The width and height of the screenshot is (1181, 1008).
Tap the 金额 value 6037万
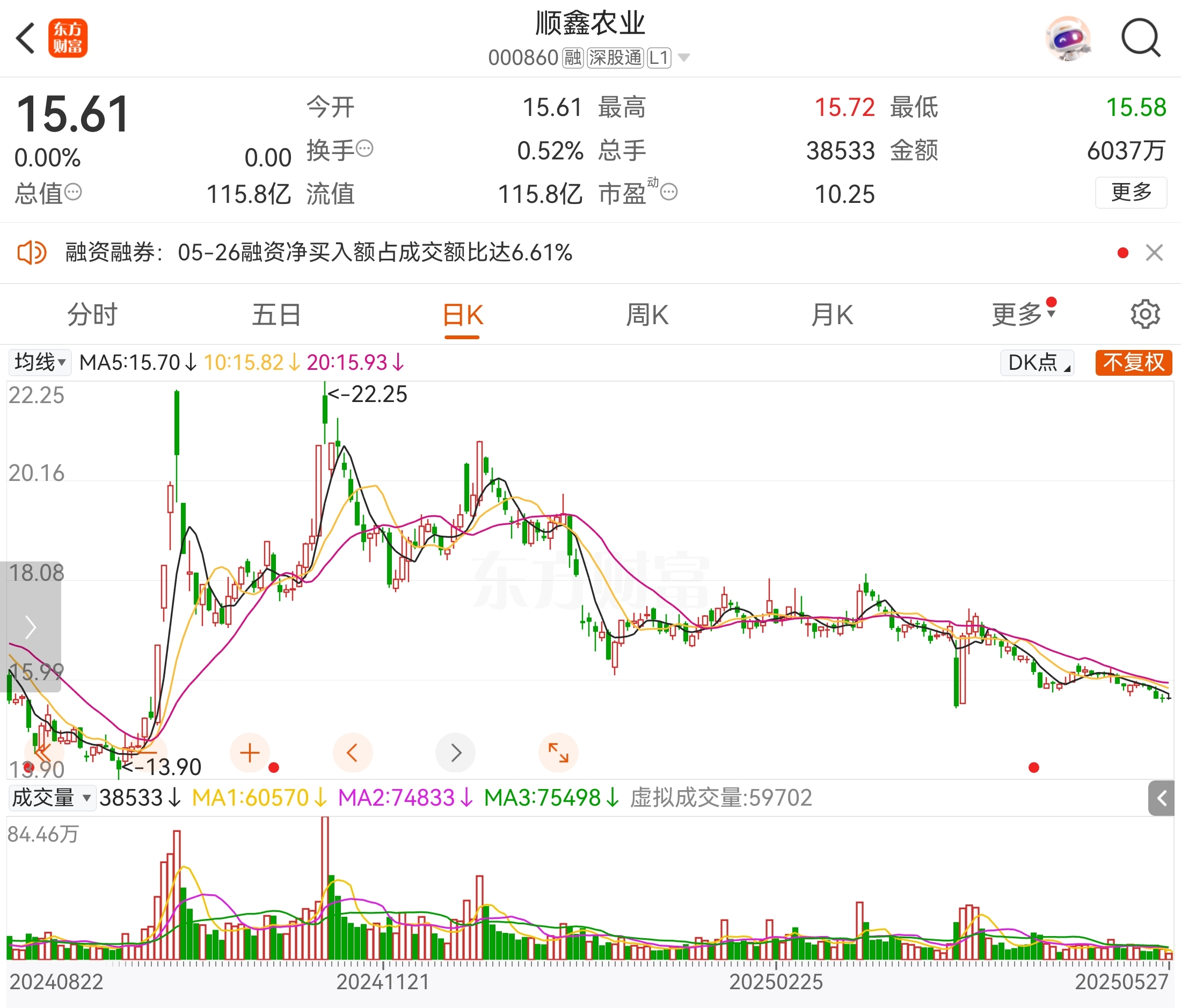[1126, 150]
